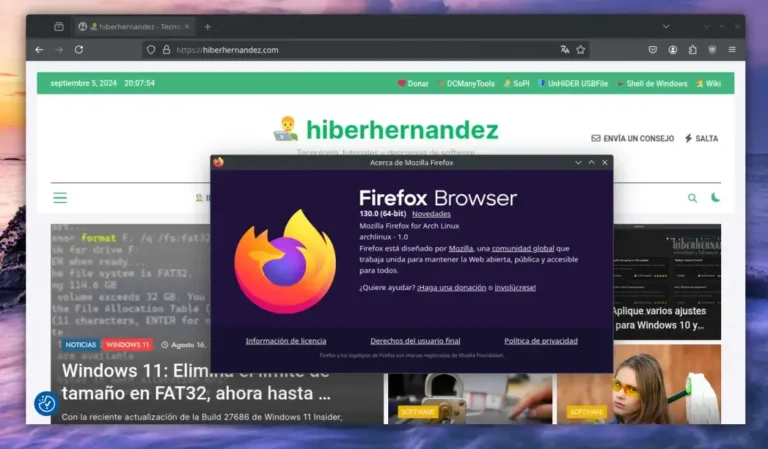Toggle dark mode with the moon icon

(716, 198)
